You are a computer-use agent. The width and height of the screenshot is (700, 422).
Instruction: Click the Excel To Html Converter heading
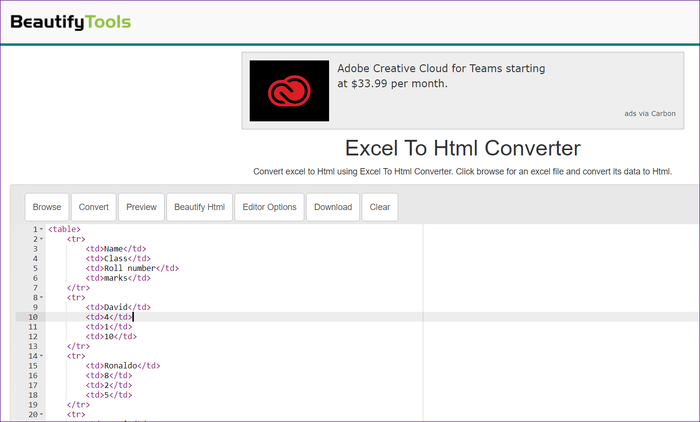click(462, 148)
